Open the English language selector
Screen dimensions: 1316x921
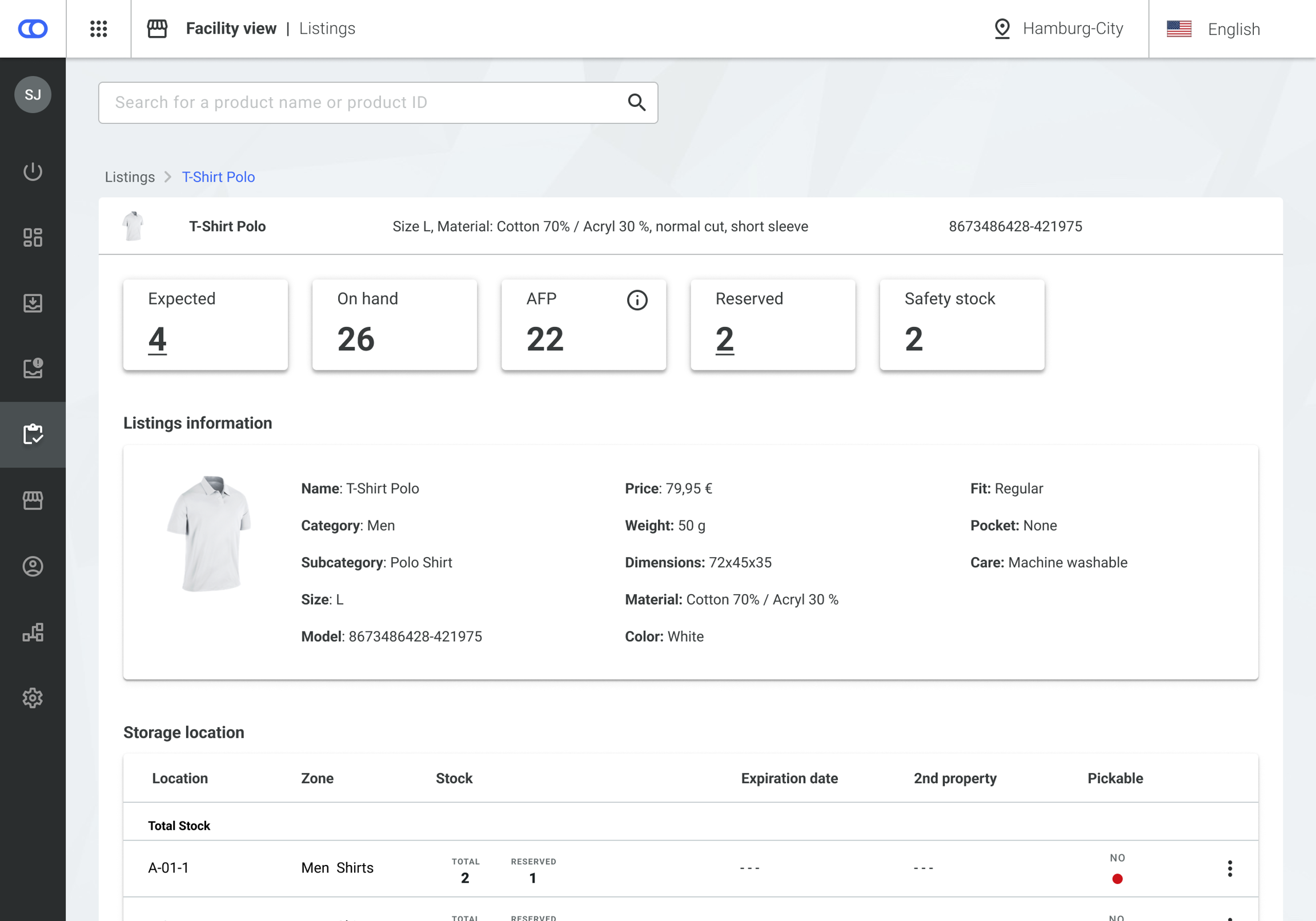[x=1213, y=29]
